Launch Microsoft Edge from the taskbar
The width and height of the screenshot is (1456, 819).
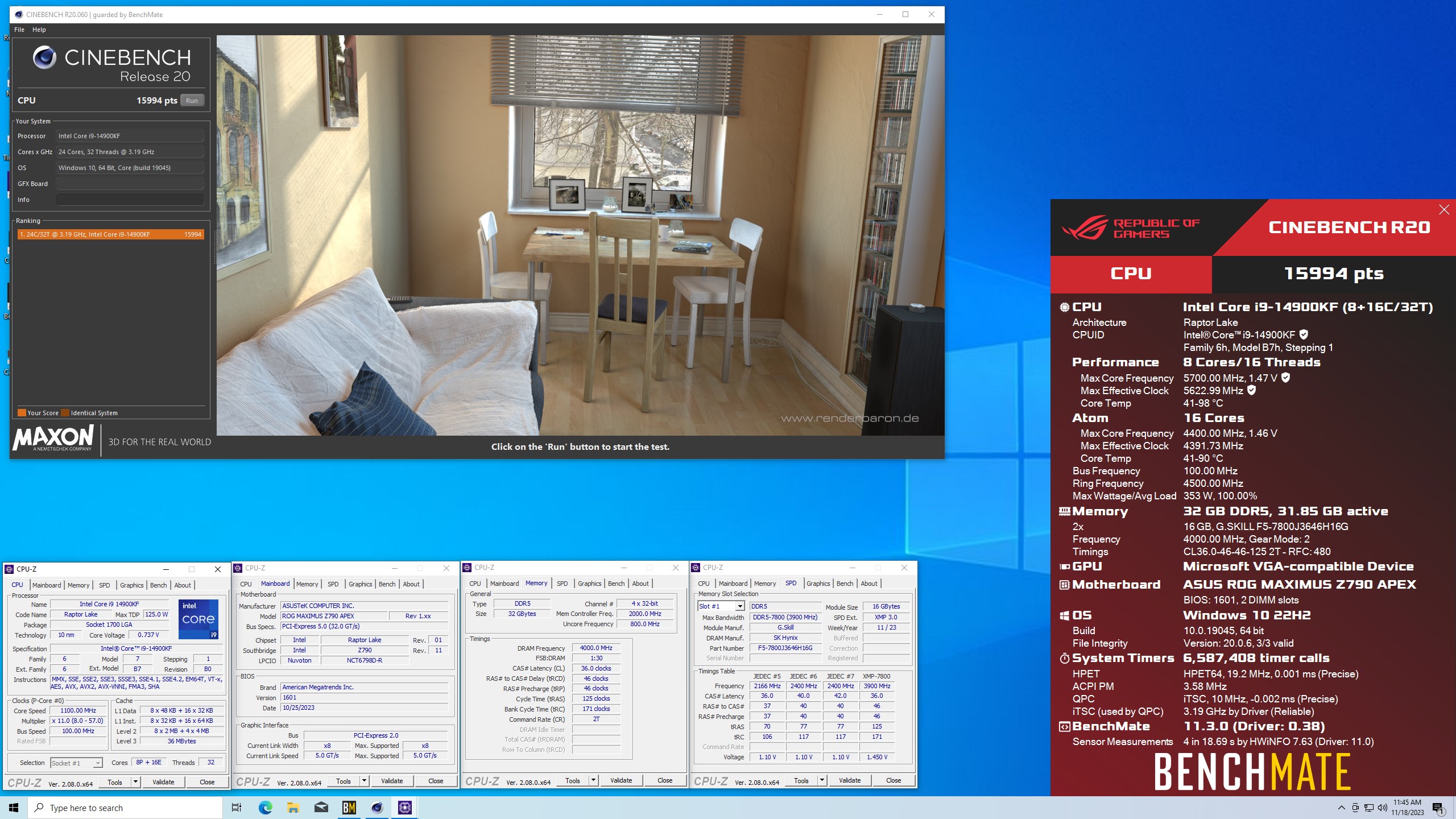pyautogui.click(x=265, y=808)
